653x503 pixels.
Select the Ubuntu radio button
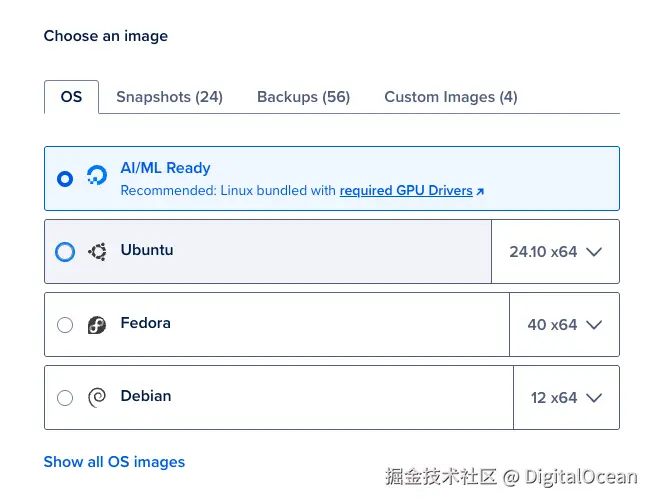[x=65, y=252]
